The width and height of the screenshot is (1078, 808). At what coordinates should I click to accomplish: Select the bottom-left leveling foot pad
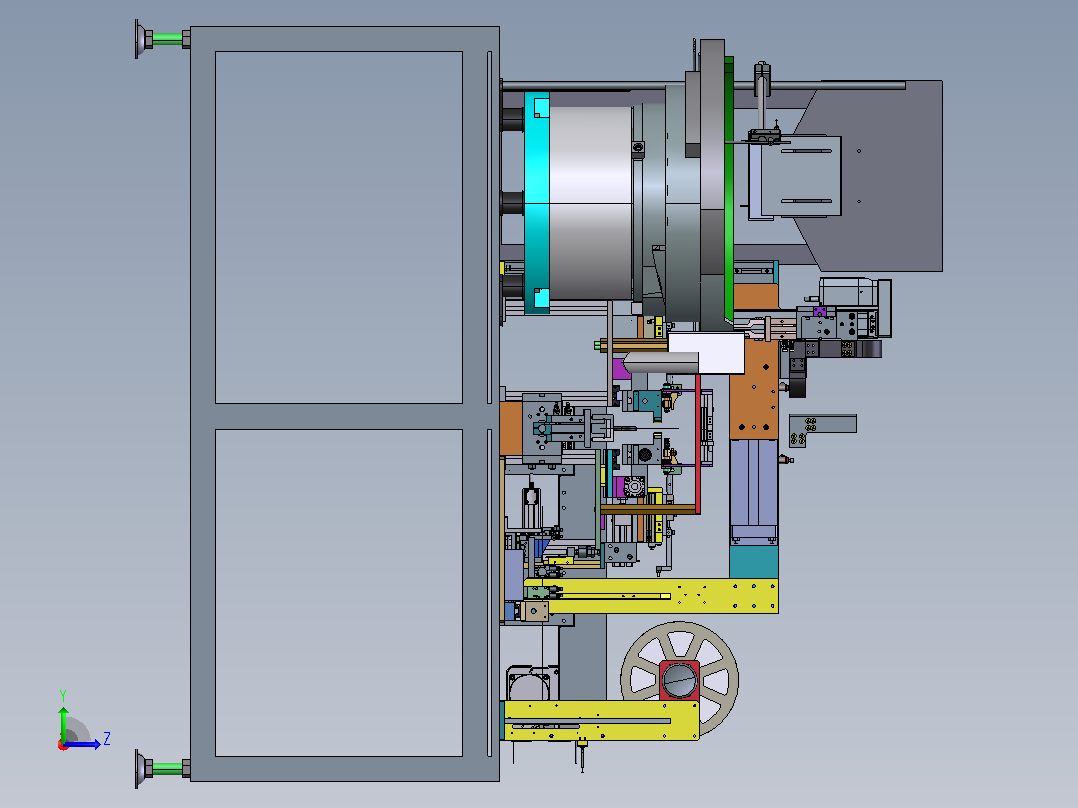(142, 768)
